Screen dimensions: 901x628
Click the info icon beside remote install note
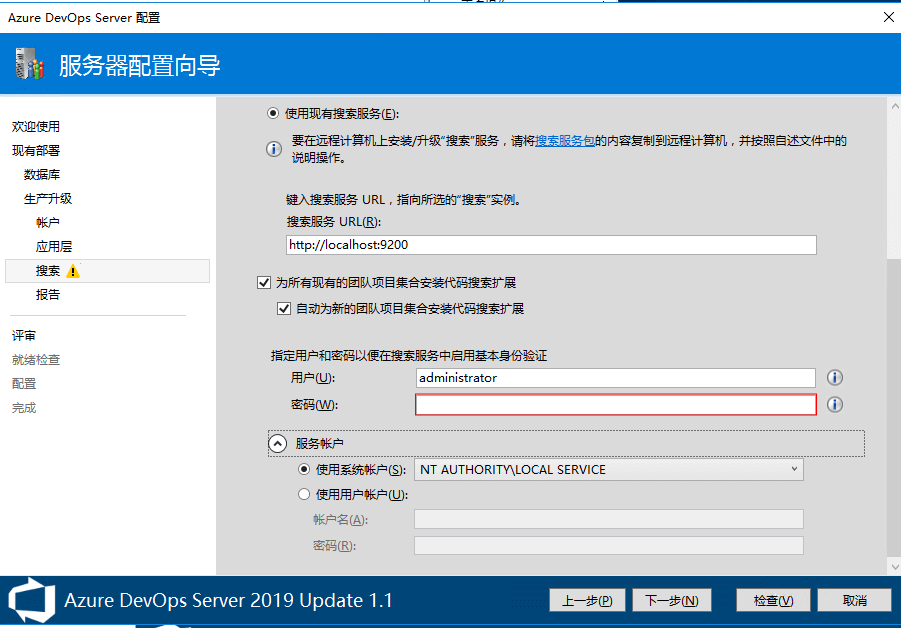(273, 149)
